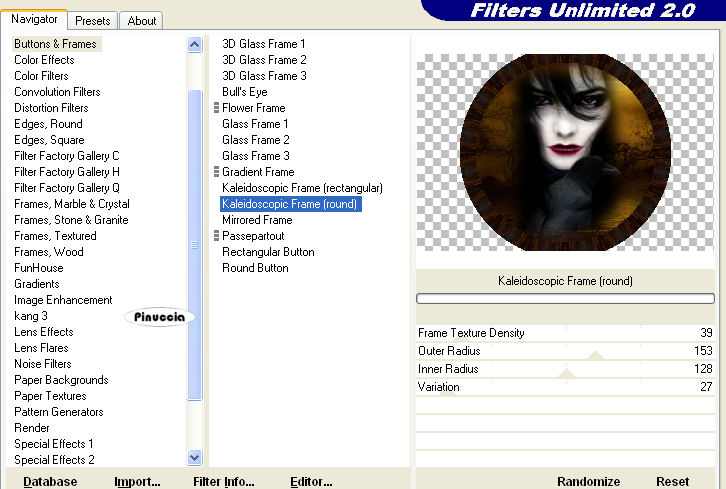
Task: Choose Kaleidoscopic Frame (rectangular) filter
Action: pyautogui.click(x=302, y=188)
